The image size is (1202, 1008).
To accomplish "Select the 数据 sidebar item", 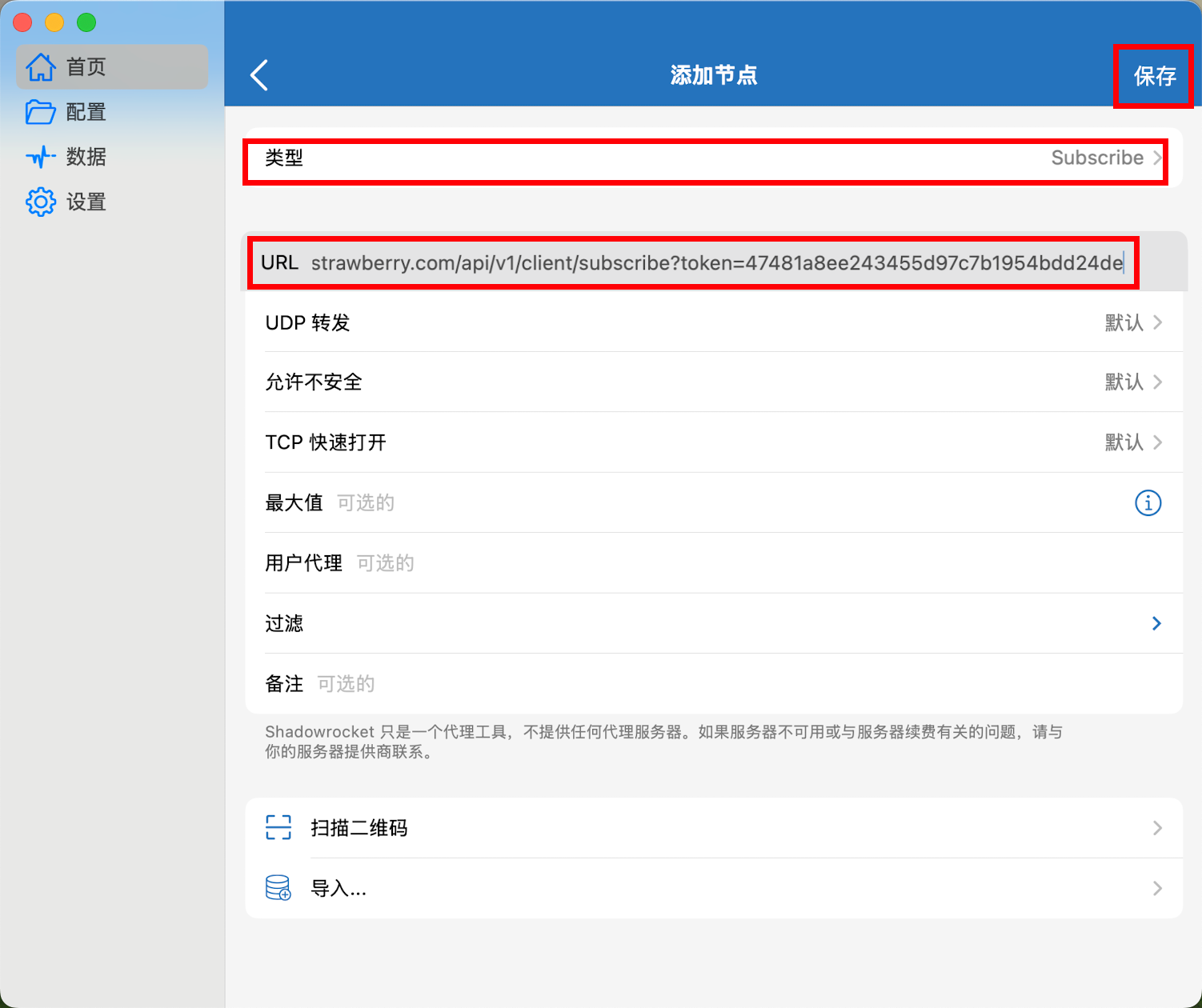I will point(112,157).
